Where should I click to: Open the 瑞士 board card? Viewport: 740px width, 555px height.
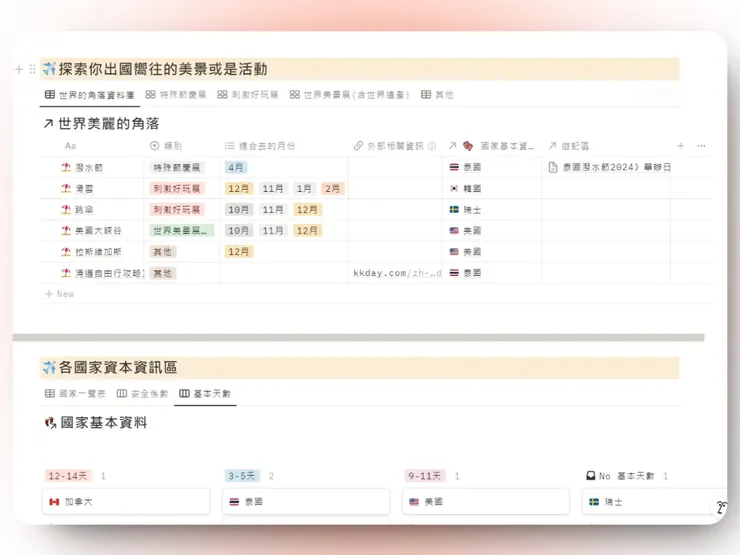coord(653,502)
